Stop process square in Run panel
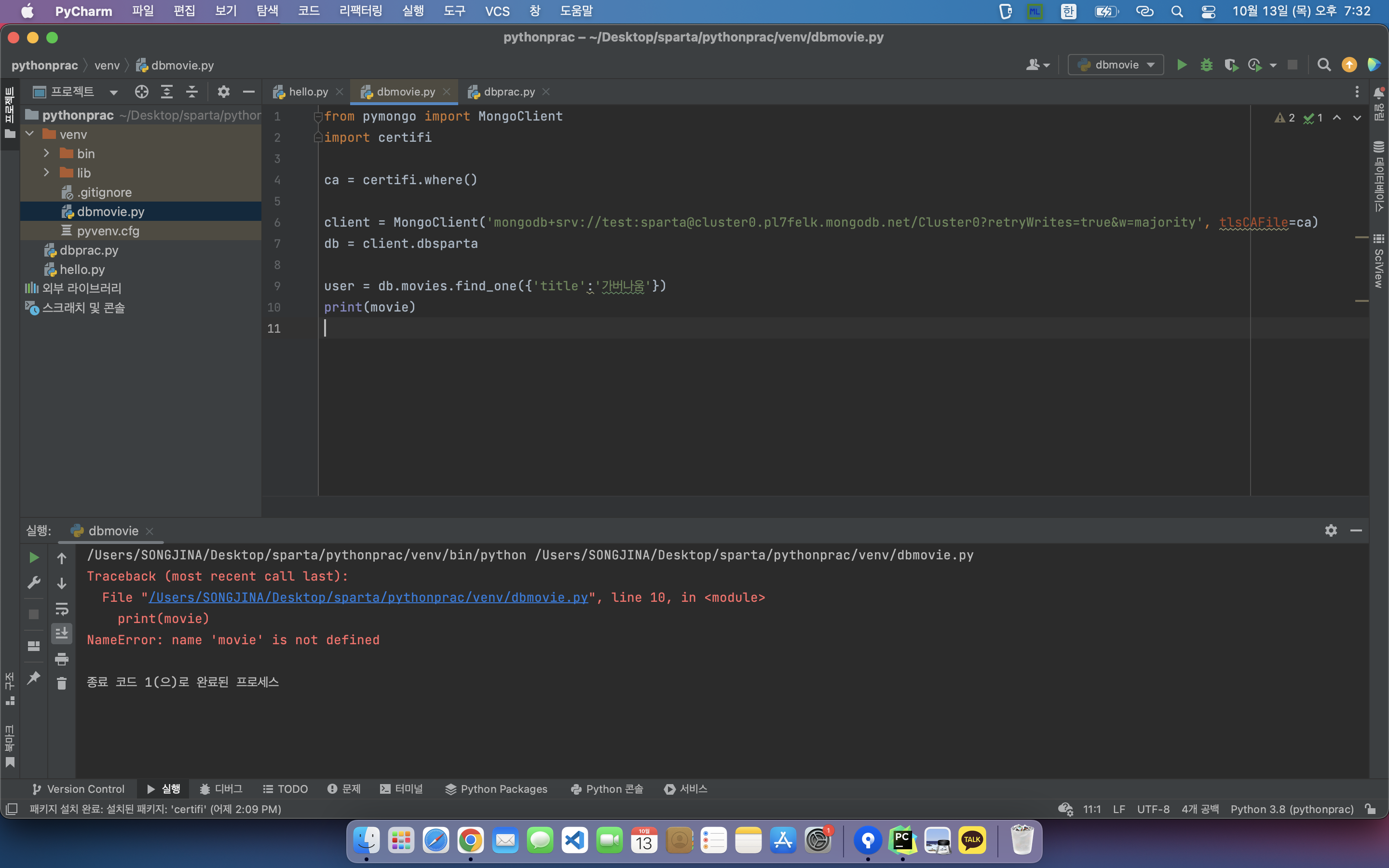This screenshot has width=1389, height=868. [x=34, y=614]
